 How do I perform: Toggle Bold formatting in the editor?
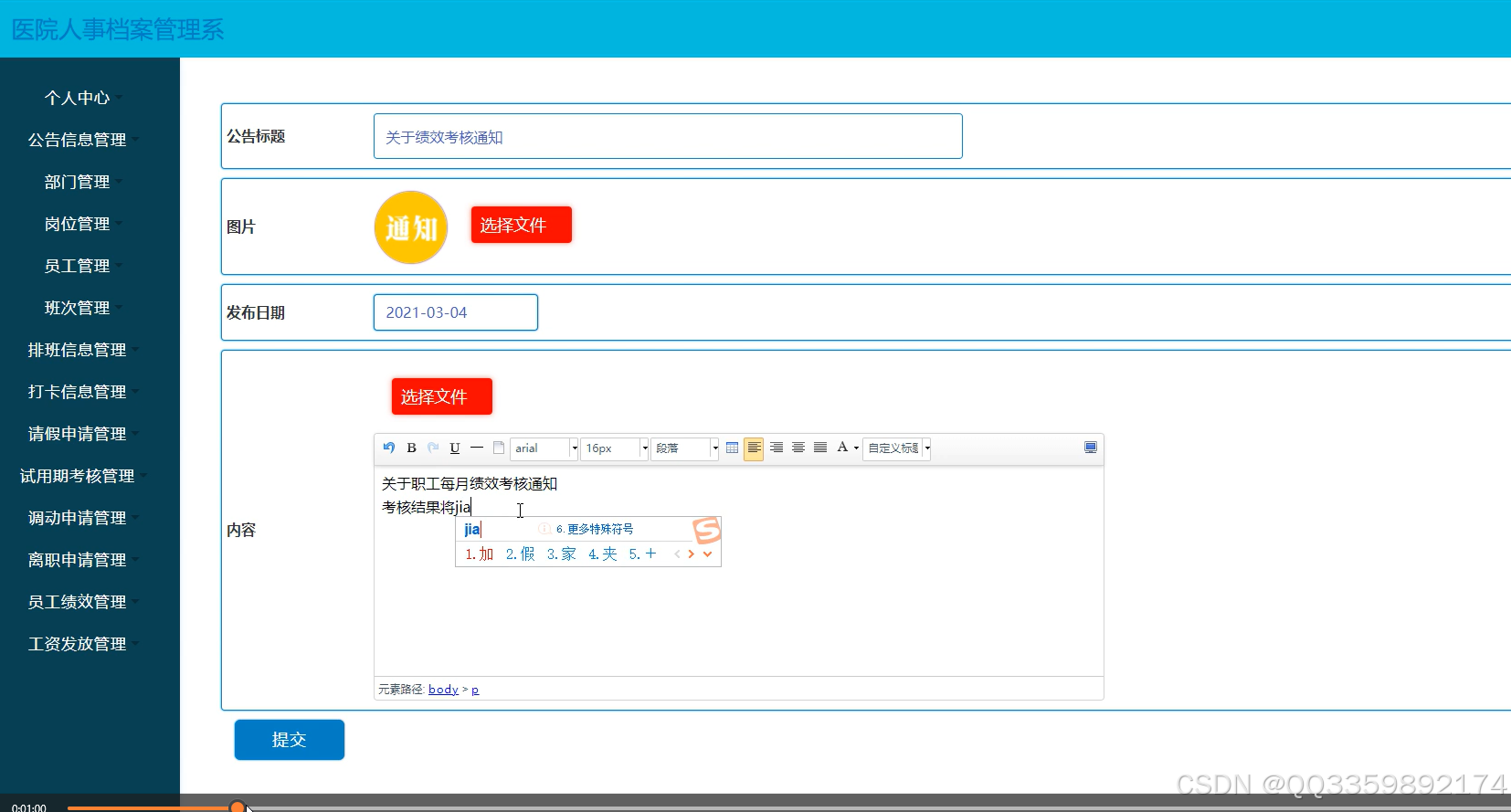point(411,448)
